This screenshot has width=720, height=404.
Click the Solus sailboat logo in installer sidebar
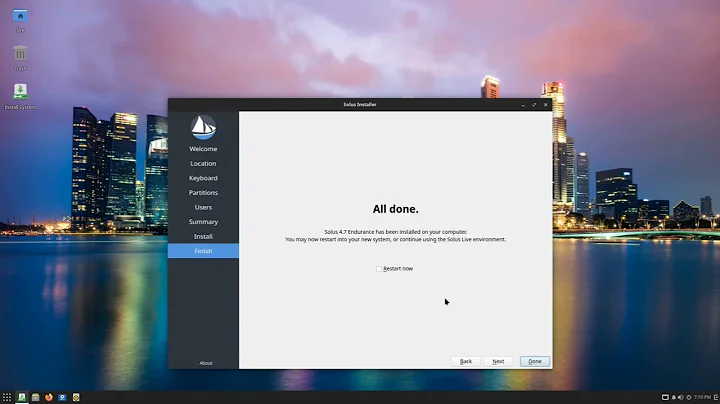(203, 127)
